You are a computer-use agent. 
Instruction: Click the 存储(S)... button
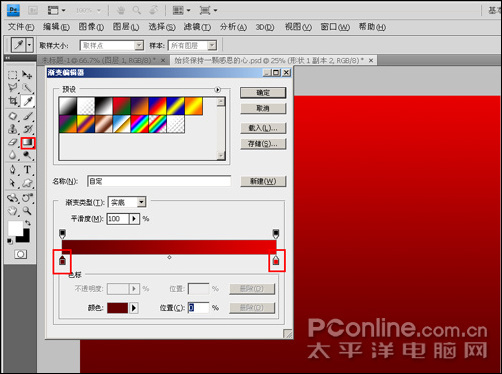[x=263, y=144]
